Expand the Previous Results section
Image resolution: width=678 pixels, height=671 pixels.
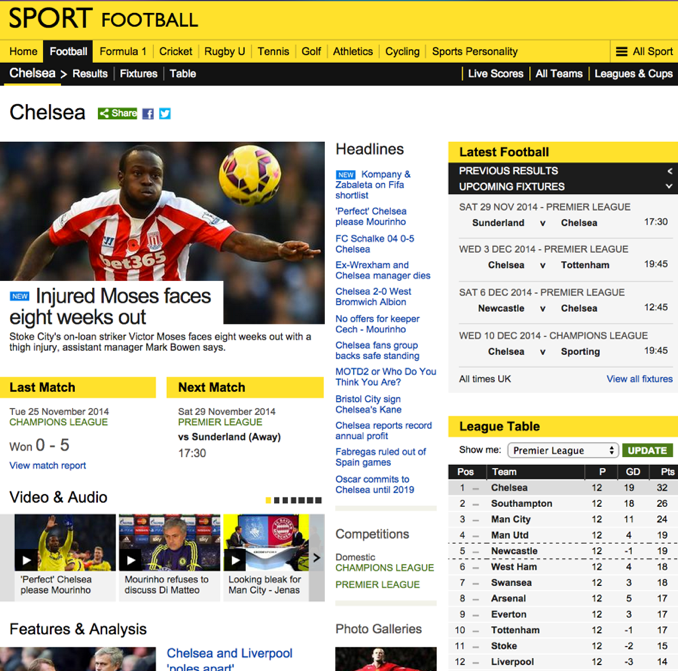563,171
